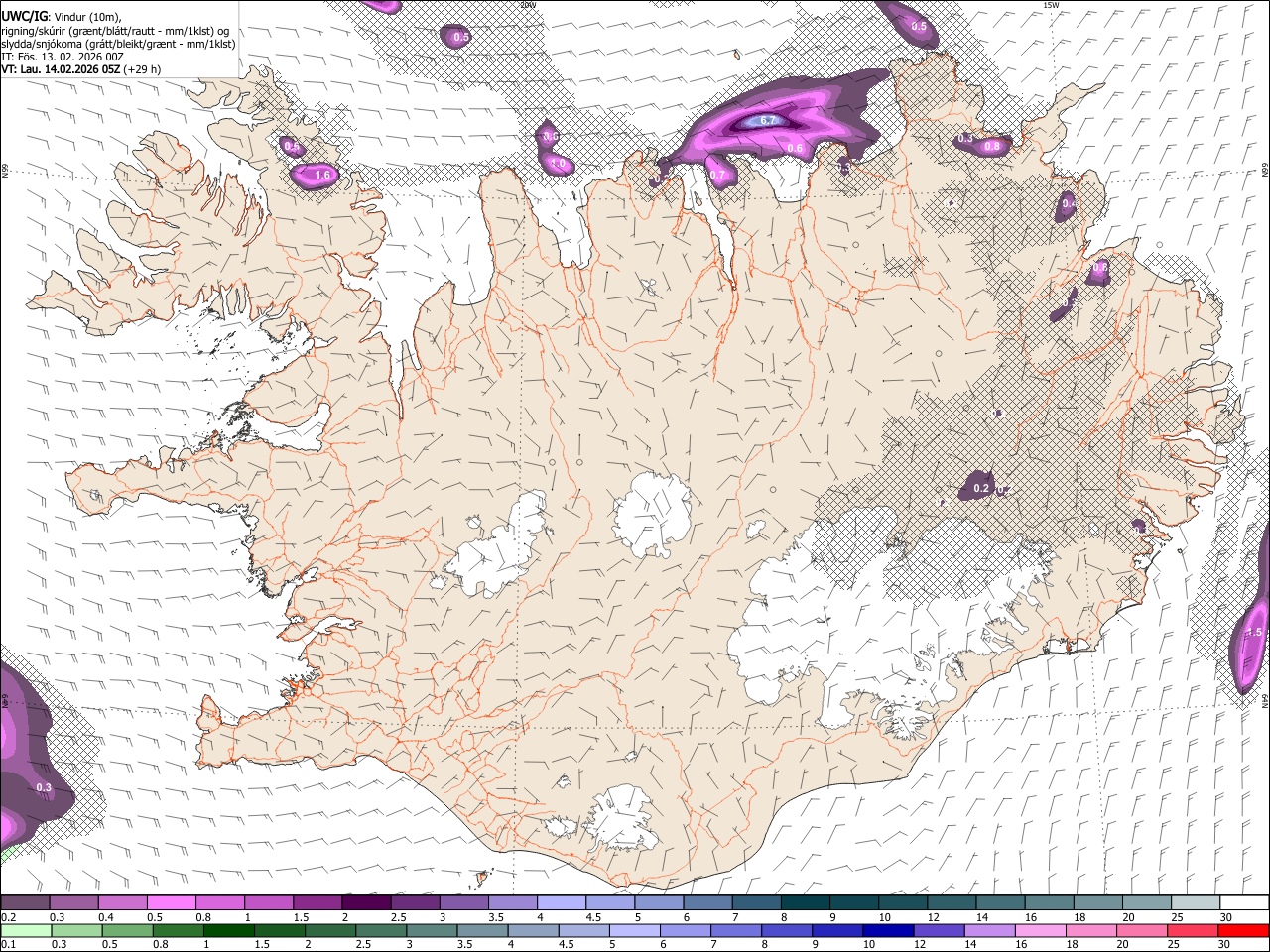Viewport: 1270px width, 952px height.
Task: Select upper-scale swatch between 14 and 16
Action: point(1001,903)
